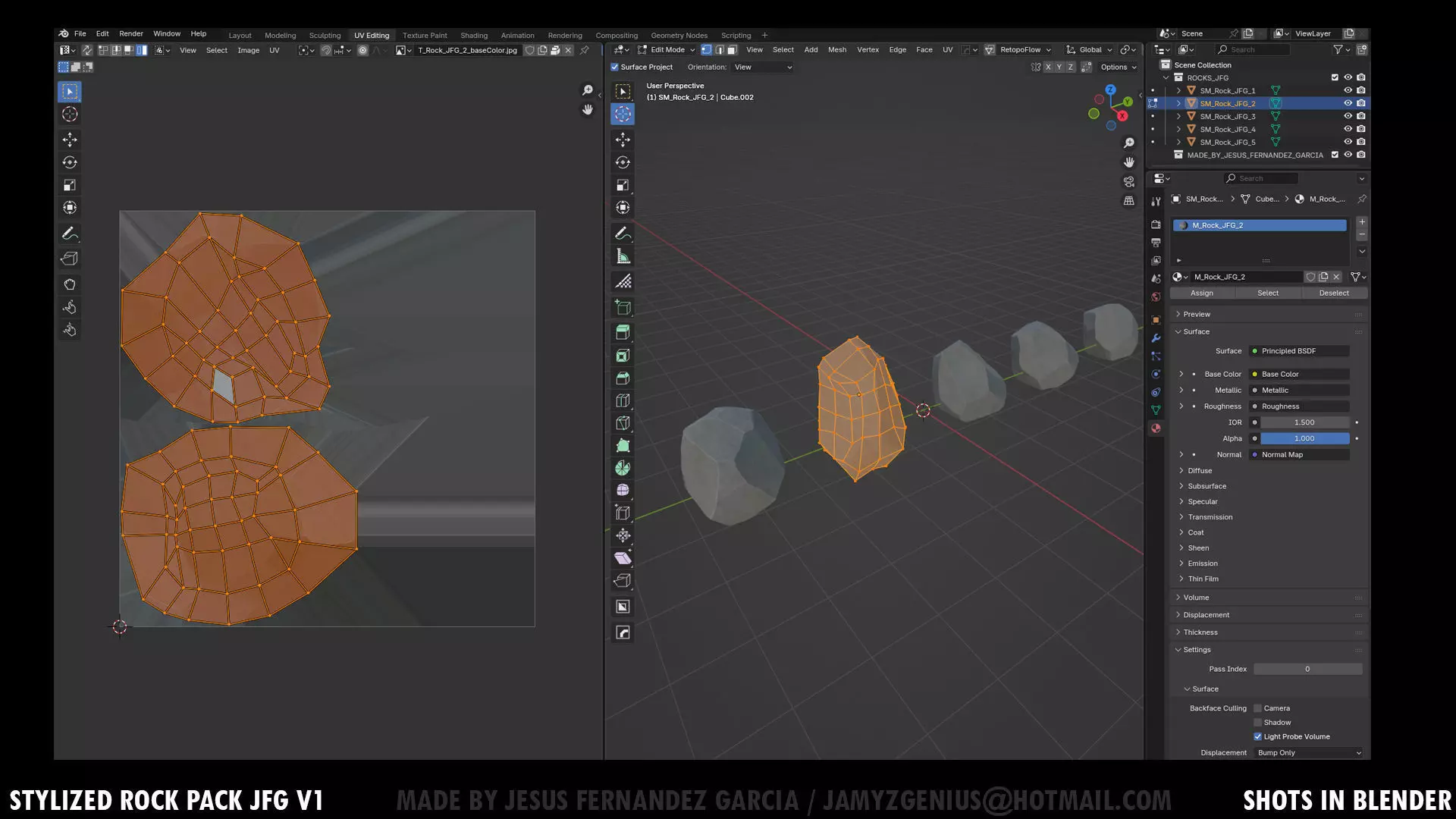Select the Spin tool
This screenshot has width=1456, height=819.
(623, 468)
